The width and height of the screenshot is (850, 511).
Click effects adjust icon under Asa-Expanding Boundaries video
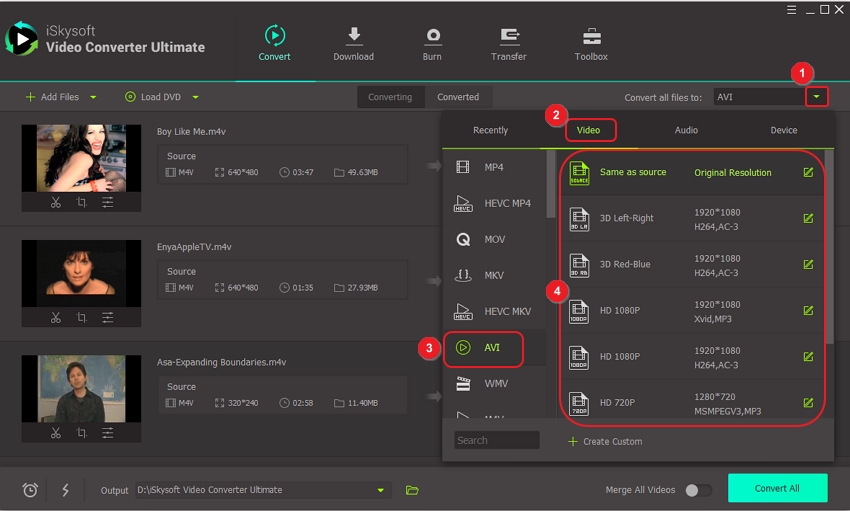click(107, 433)
